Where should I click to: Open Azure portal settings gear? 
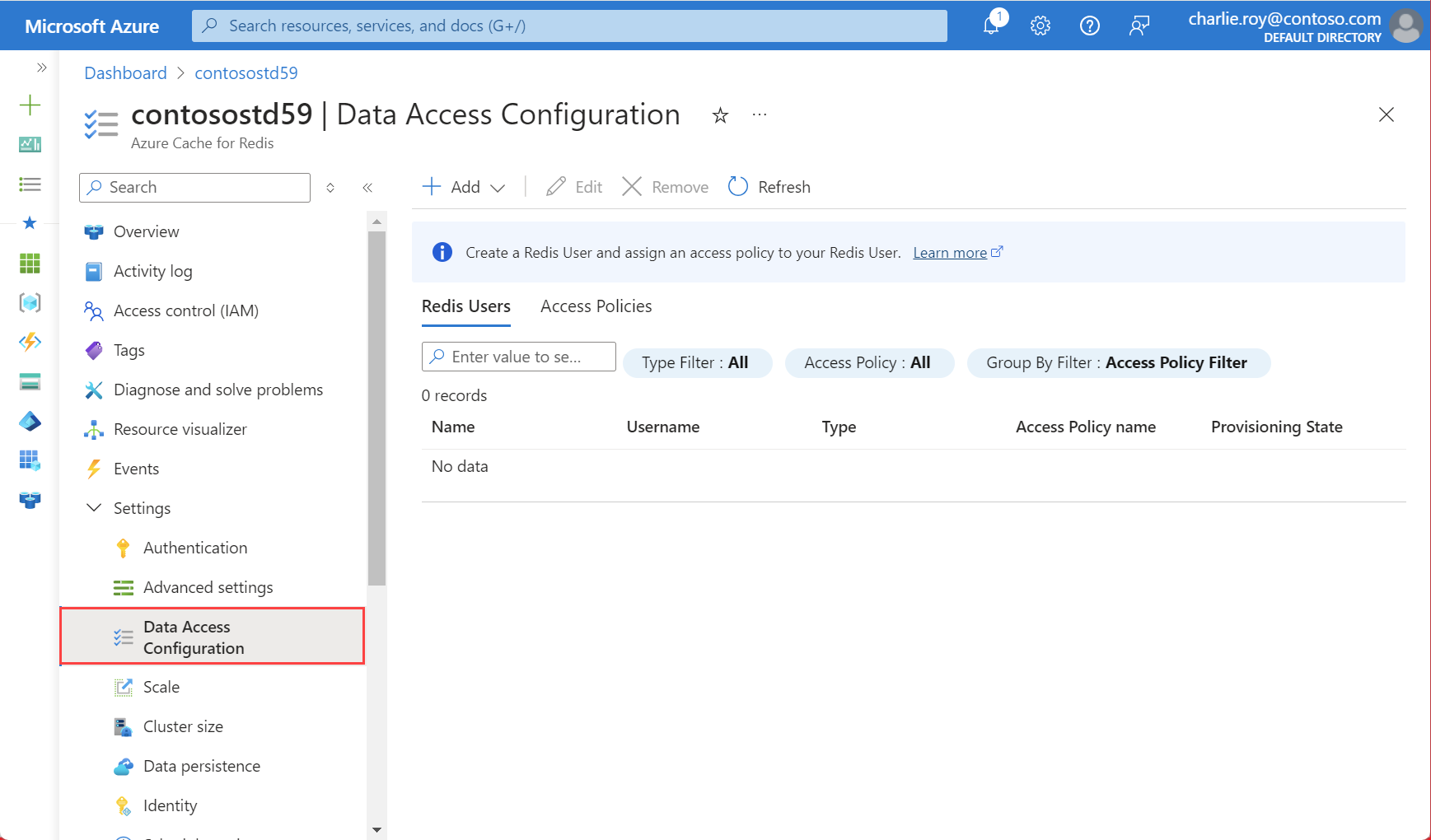pos(1041,26)
